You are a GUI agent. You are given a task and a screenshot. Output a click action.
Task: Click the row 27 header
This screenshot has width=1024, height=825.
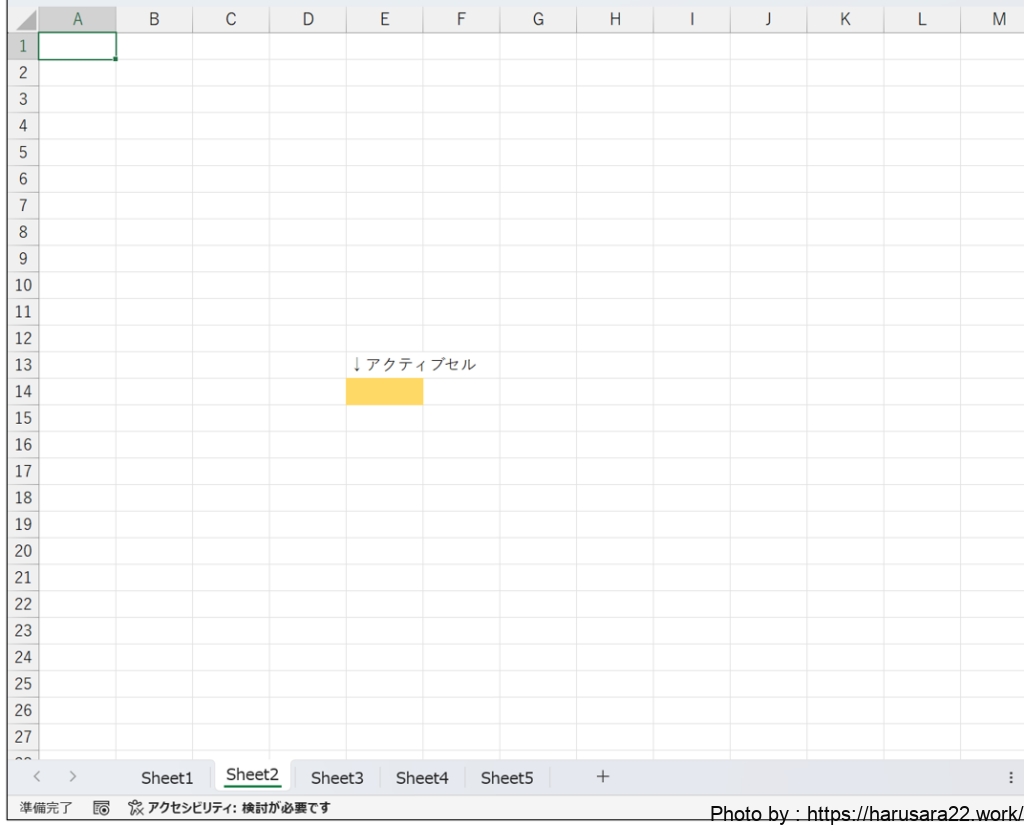(x=23, y=737)
